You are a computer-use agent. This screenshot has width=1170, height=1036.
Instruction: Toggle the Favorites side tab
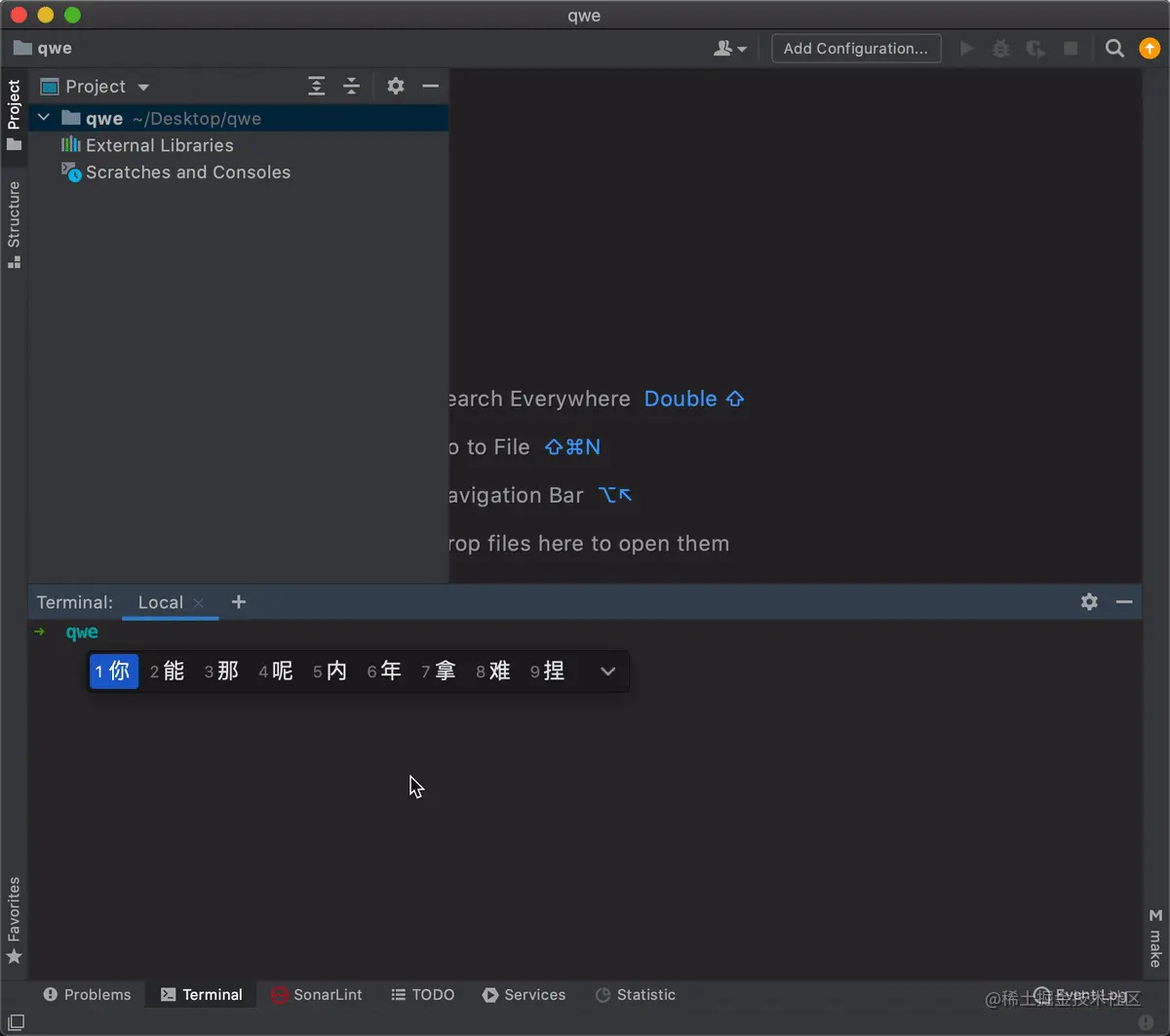coord(14,920)
